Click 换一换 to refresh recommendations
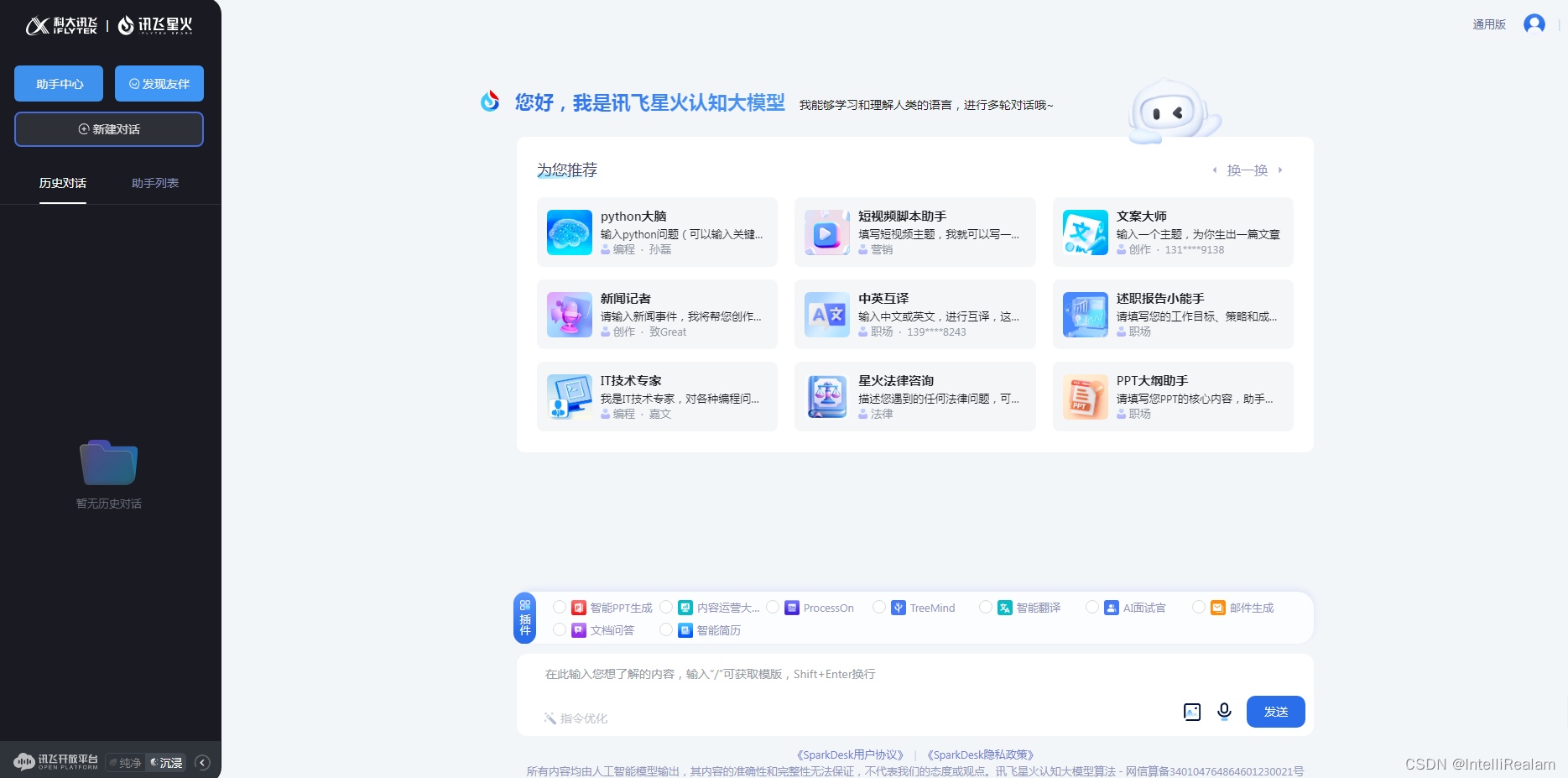The height and width of the screenshot is (778, 1568). (1248, 170)
